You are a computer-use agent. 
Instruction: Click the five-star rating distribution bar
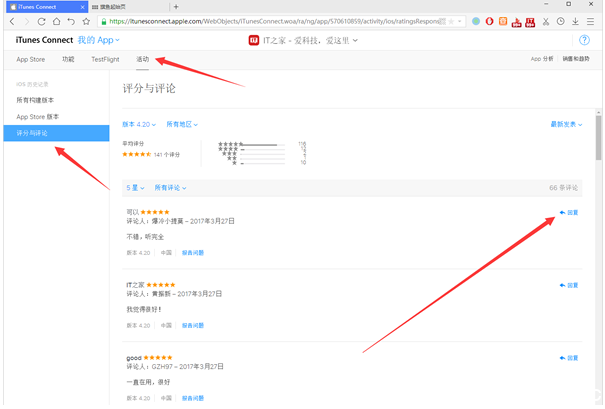pos(262,145)
